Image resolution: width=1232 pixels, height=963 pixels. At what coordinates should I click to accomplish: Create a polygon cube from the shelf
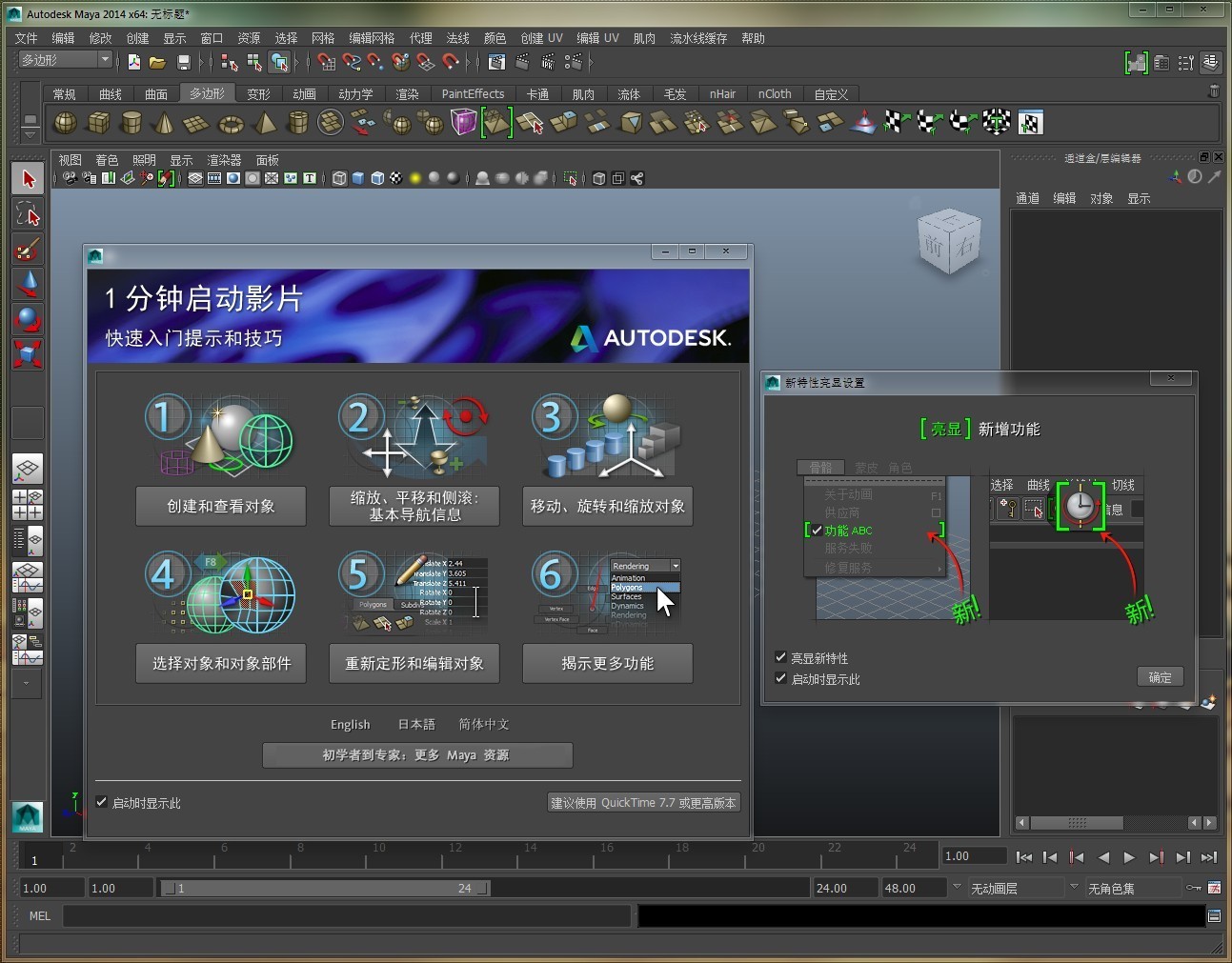98,123
